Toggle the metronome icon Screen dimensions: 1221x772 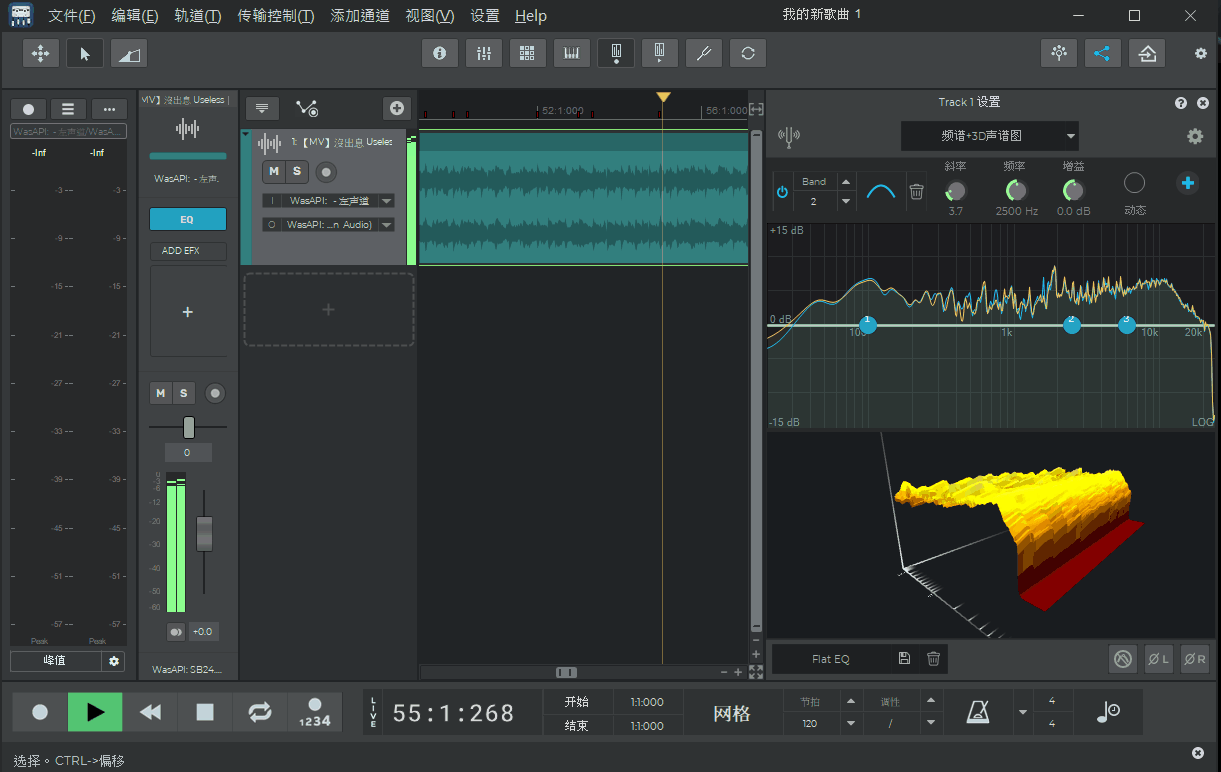tap(977, 712)
